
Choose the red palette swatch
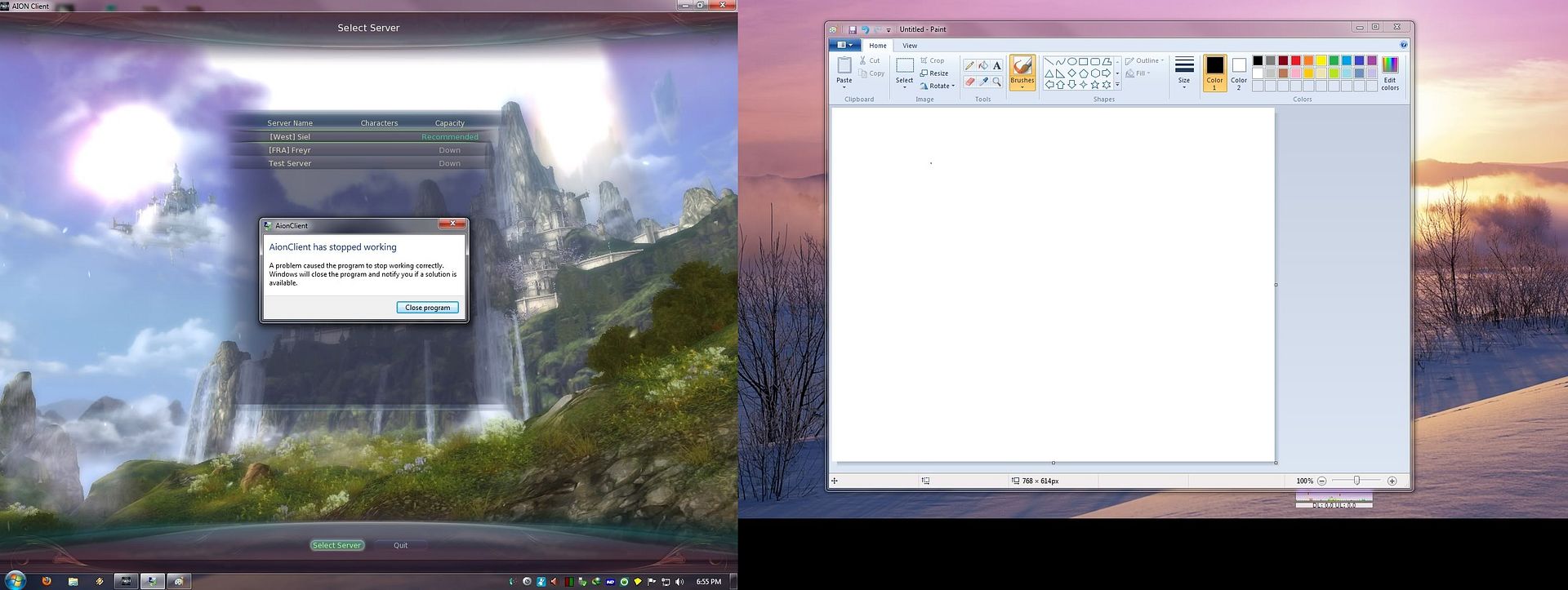click(1296, 60)
